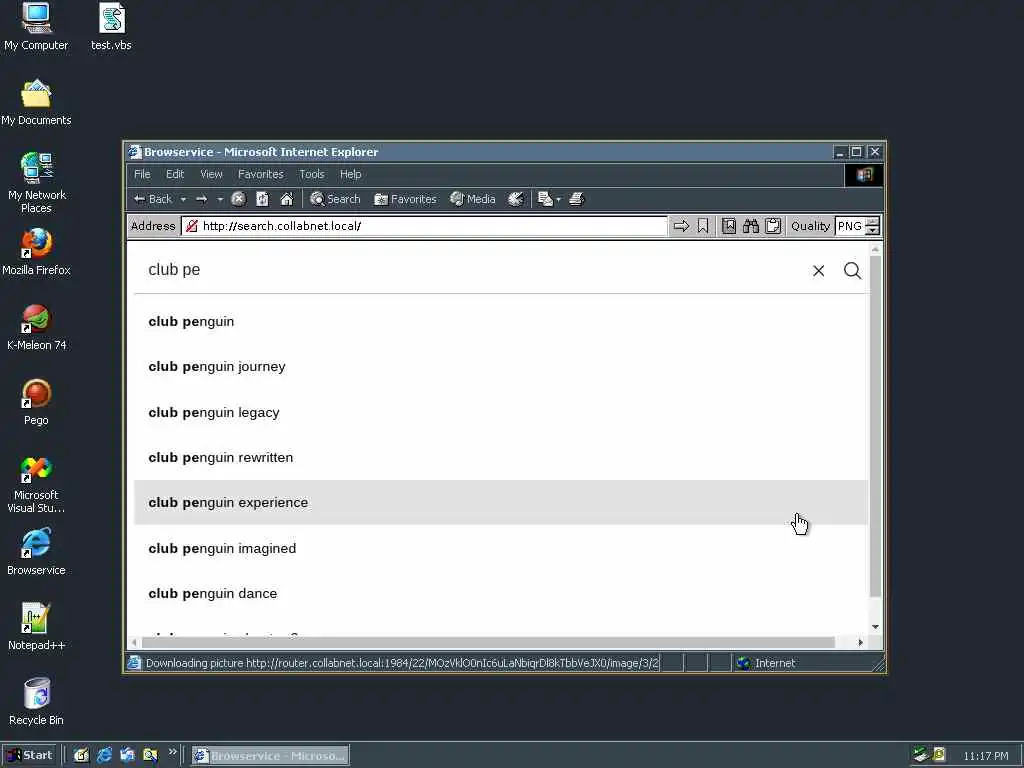The height and width of the screenshot is (768, 1024).
Task: Add a bookmark with the bookmark icon
Action: click(703, 226)
